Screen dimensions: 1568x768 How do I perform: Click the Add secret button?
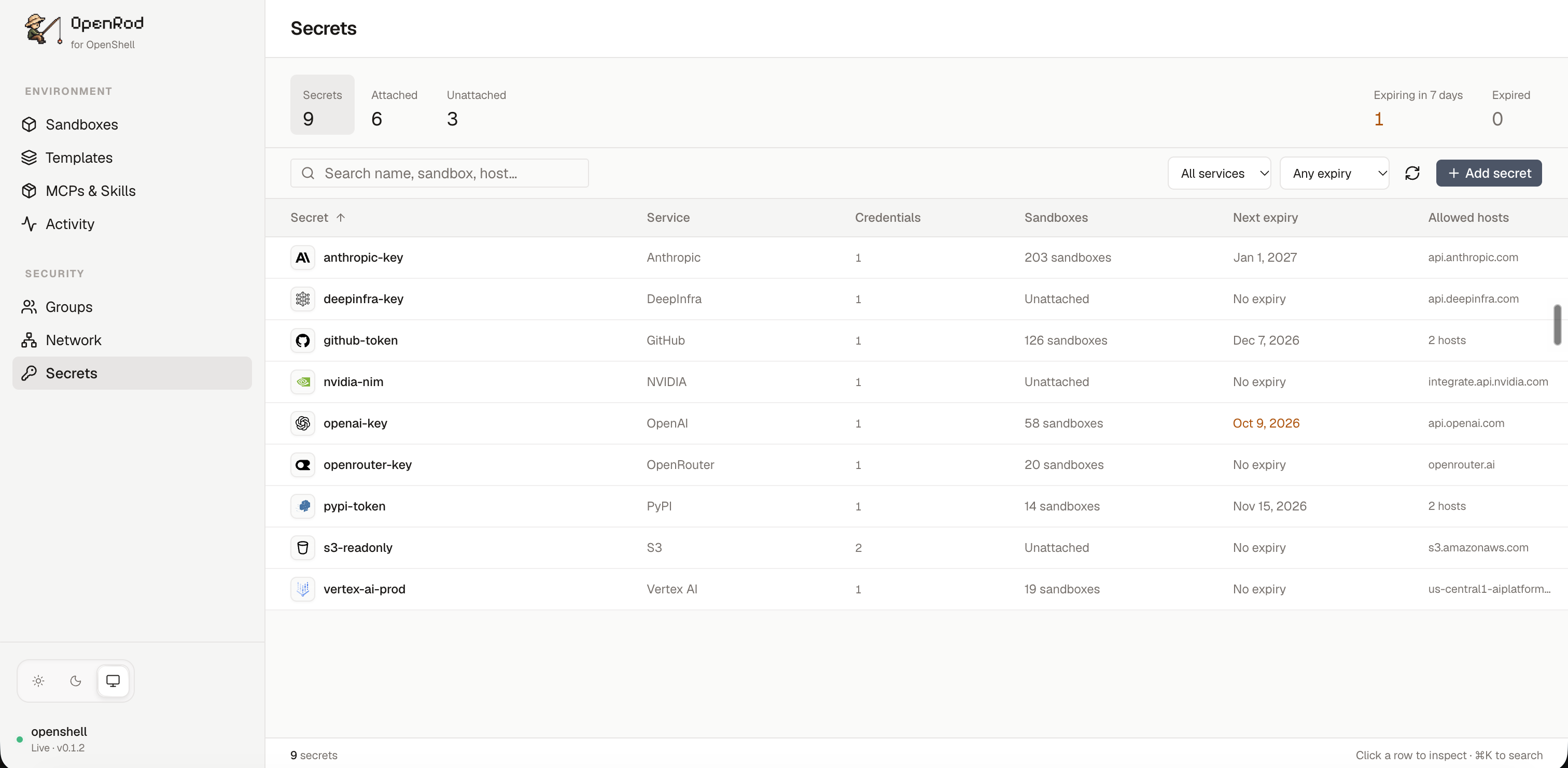(x=1488, y=174)
